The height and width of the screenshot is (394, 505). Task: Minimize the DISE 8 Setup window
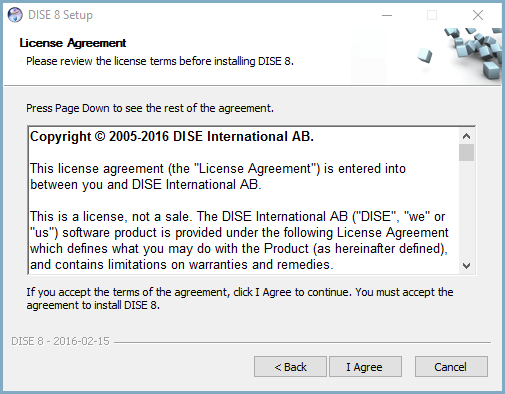[387, 15]
